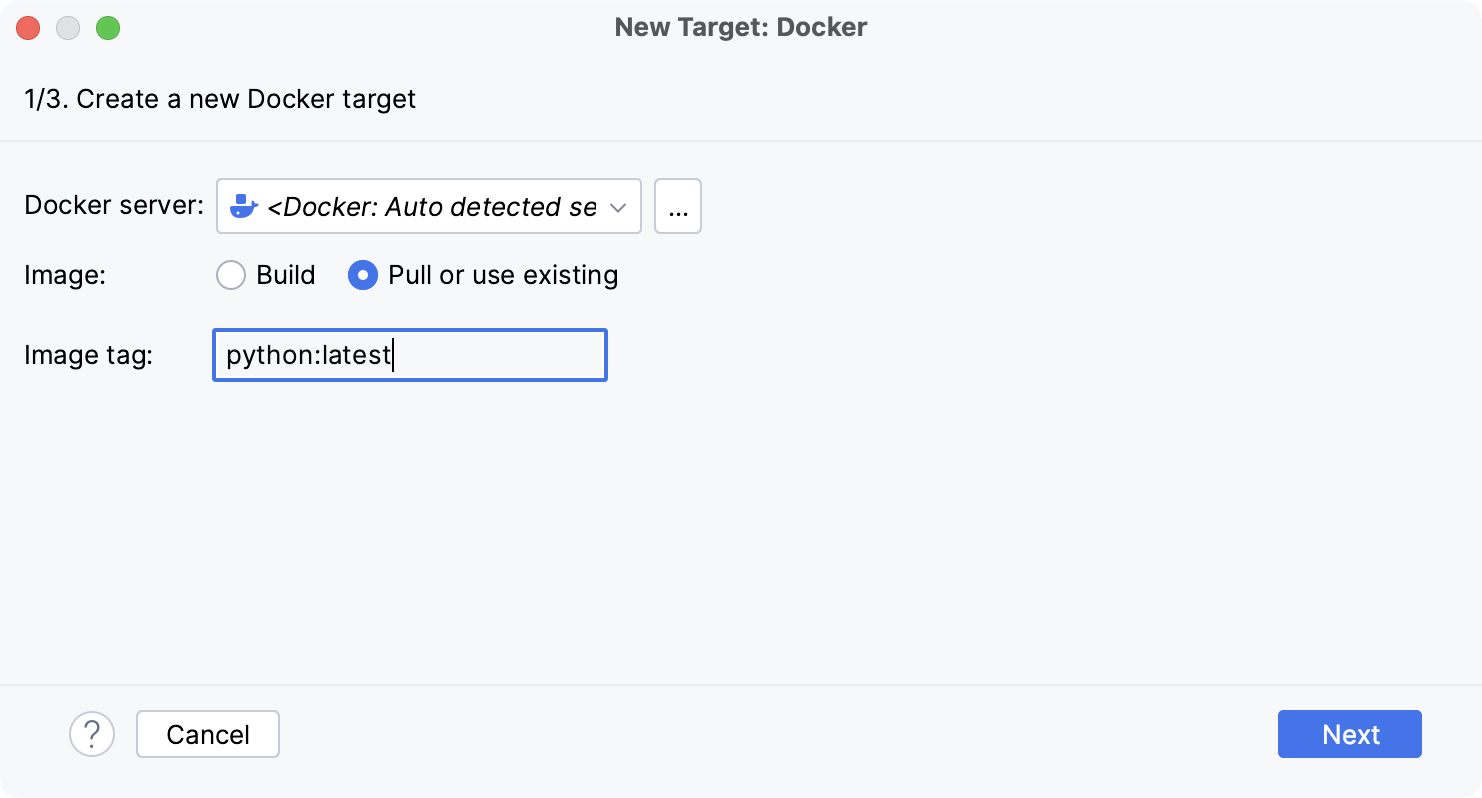Place cursor after python:latest text
1482x798 pixels.
pos(394,355)
